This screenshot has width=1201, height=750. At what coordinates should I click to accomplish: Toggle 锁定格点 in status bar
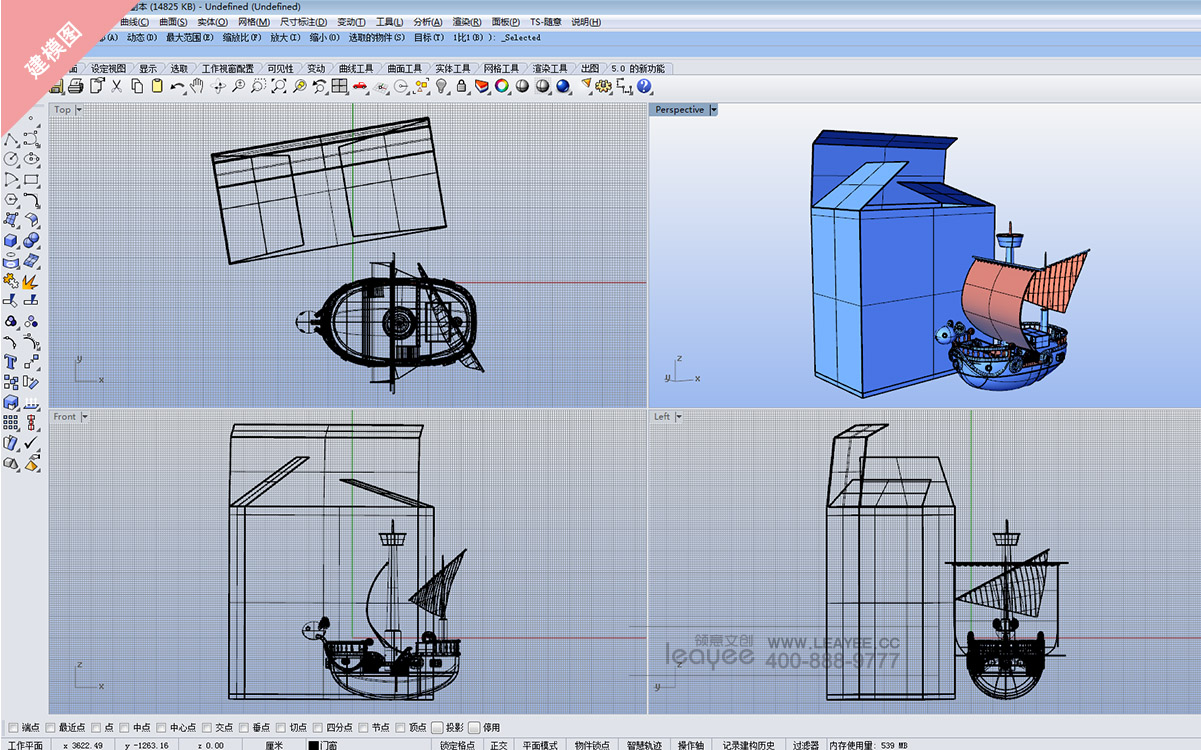click(458, 745)
